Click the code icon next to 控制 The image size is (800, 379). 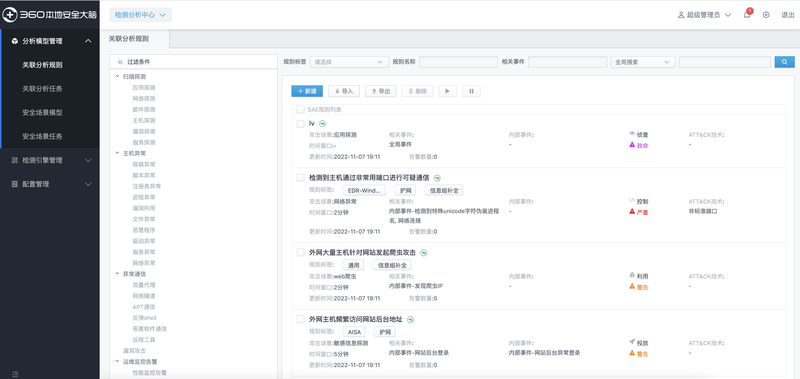[x=632, y=200]
